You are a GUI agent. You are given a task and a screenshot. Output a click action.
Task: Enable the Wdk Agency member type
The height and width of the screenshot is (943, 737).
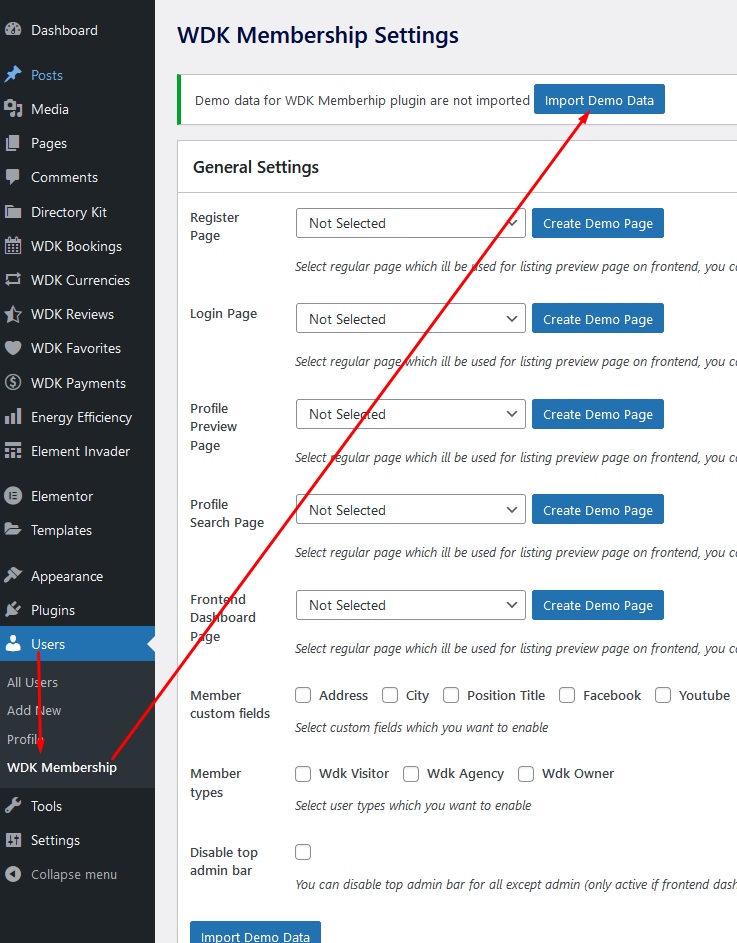[x=411, y=773]
